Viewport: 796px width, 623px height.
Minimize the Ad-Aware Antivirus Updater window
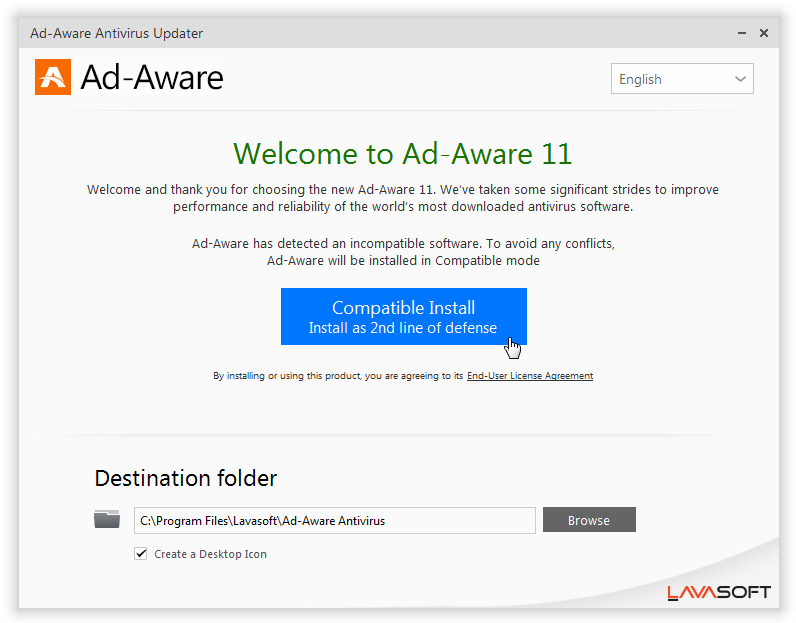[742, 33]
